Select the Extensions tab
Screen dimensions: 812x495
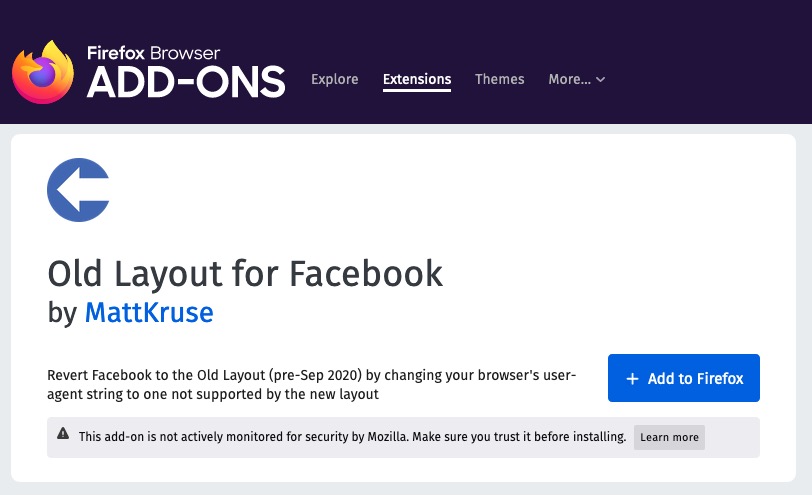417,79
